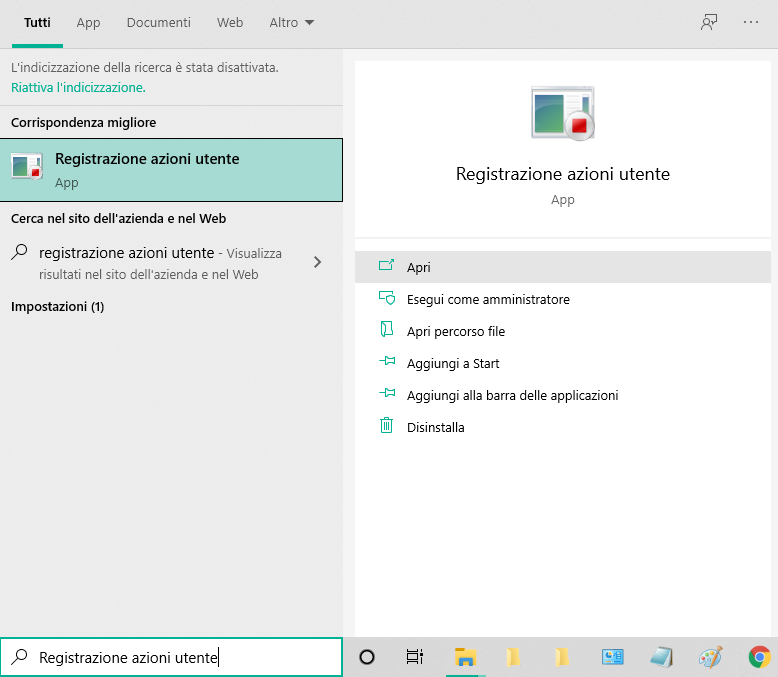Switch to the Documenti tab
Viewport: 778px width, 677px height.
[158, 22]
